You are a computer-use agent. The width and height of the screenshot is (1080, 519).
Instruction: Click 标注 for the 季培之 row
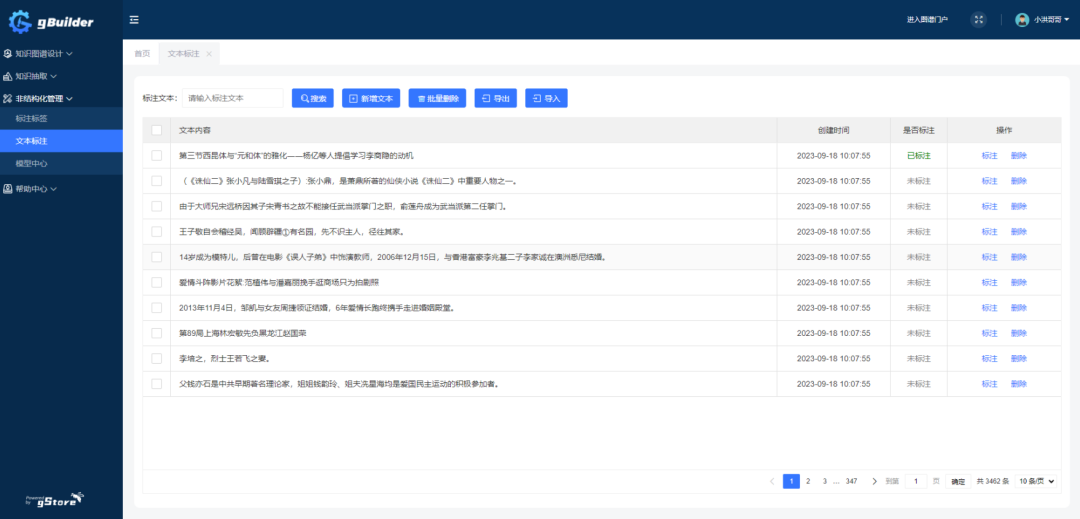pos(989,359)
